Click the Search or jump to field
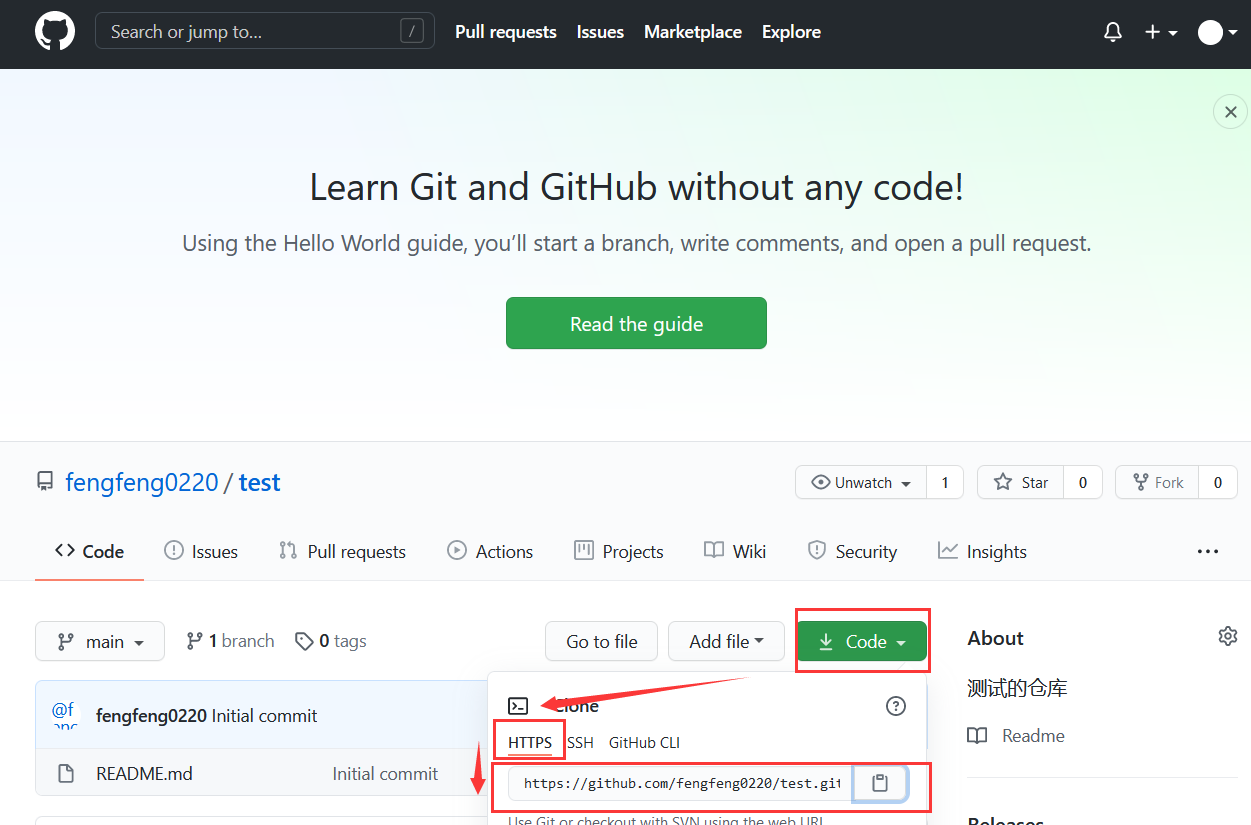1251x825 pixels. (x=265, y=31)
